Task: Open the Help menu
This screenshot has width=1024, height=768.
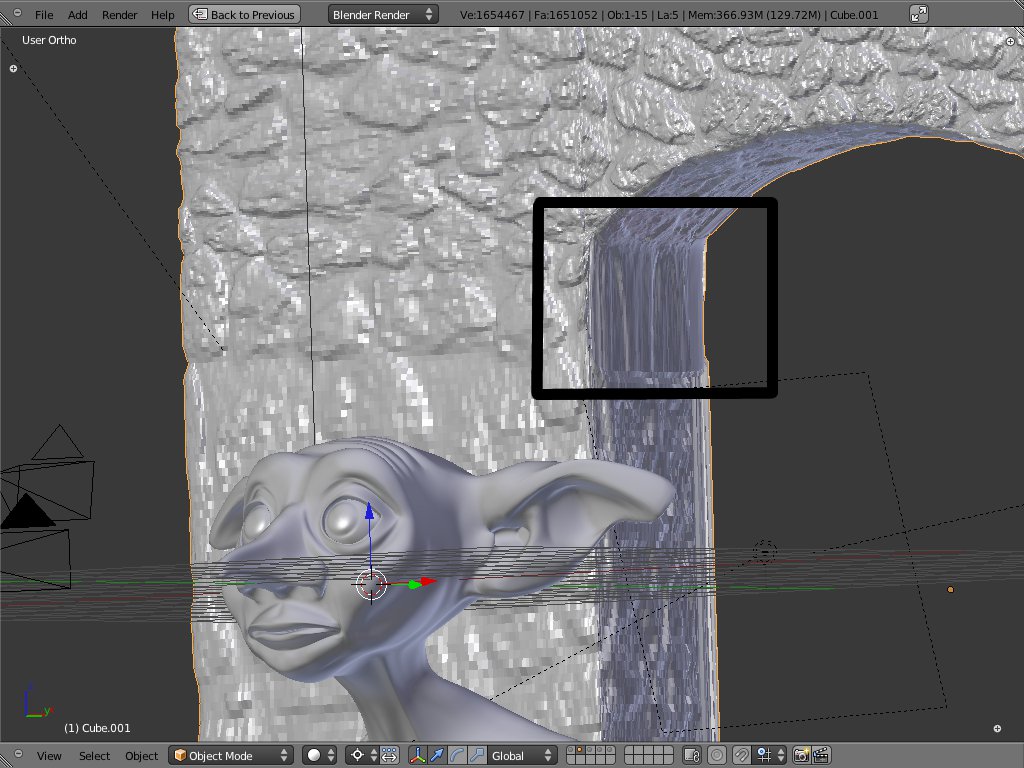Action: 163,14
